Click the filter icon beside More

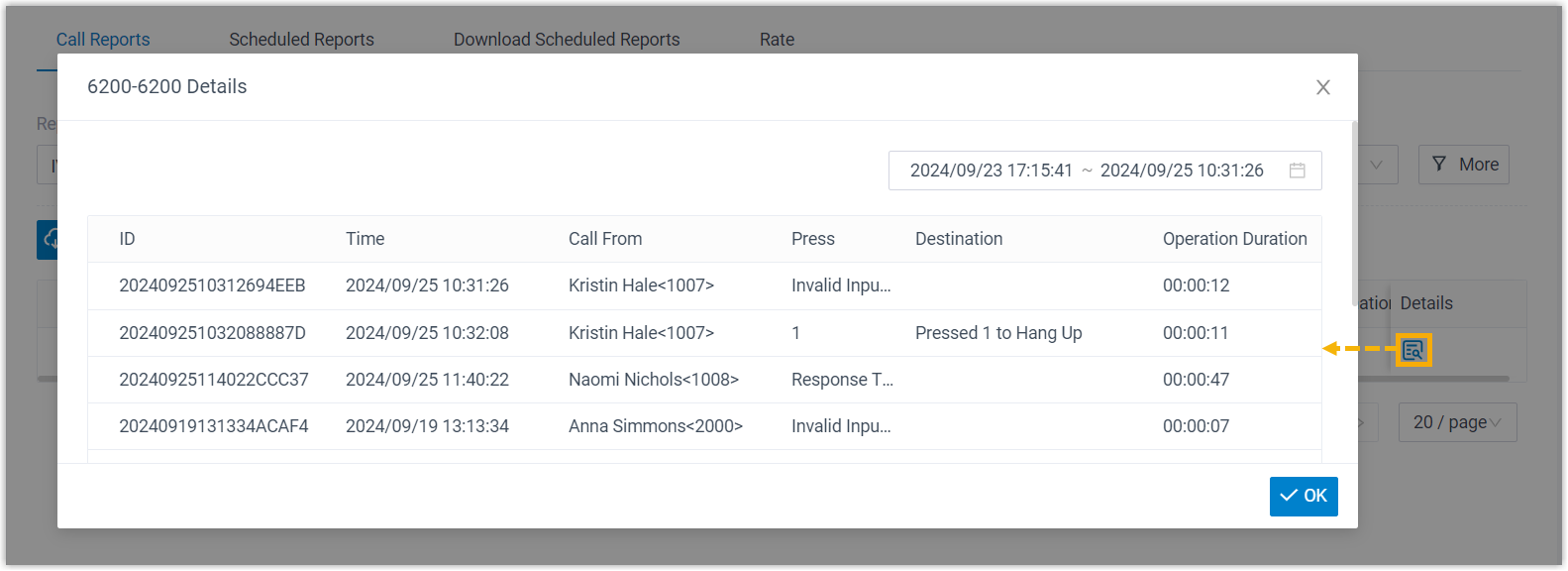pos(1439,165)
